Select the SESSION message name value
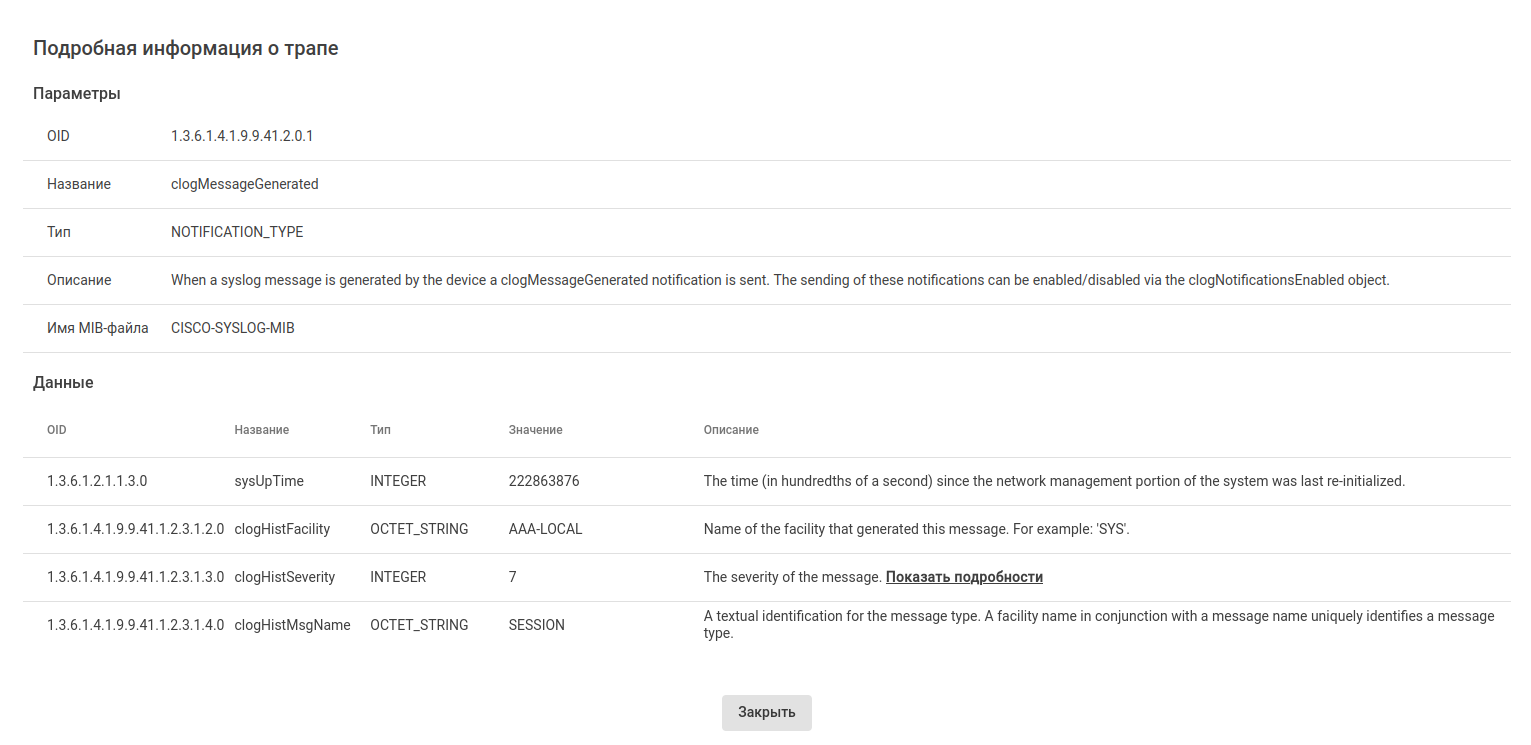Image resolution: width=1531 pixels, height=745 pixels. [537, 625]
